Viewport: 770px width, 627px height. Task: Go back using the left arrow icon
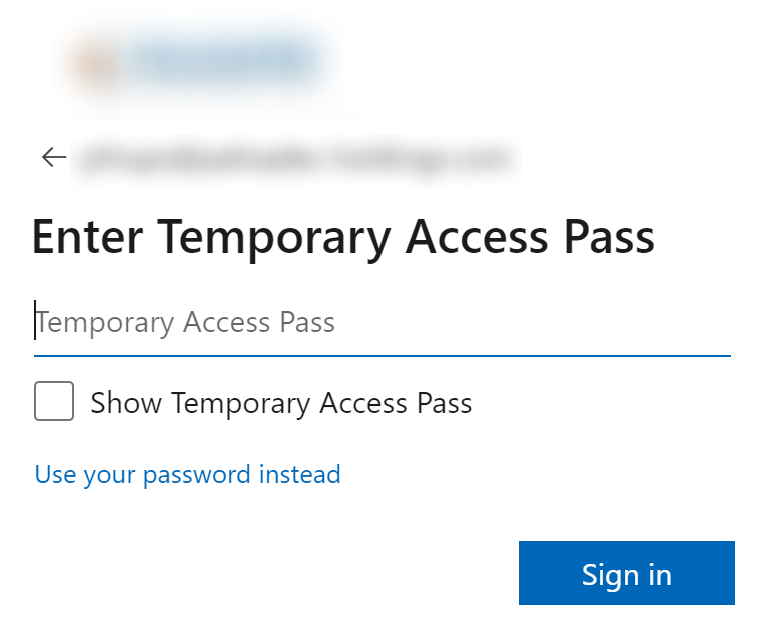coord(54,157)
